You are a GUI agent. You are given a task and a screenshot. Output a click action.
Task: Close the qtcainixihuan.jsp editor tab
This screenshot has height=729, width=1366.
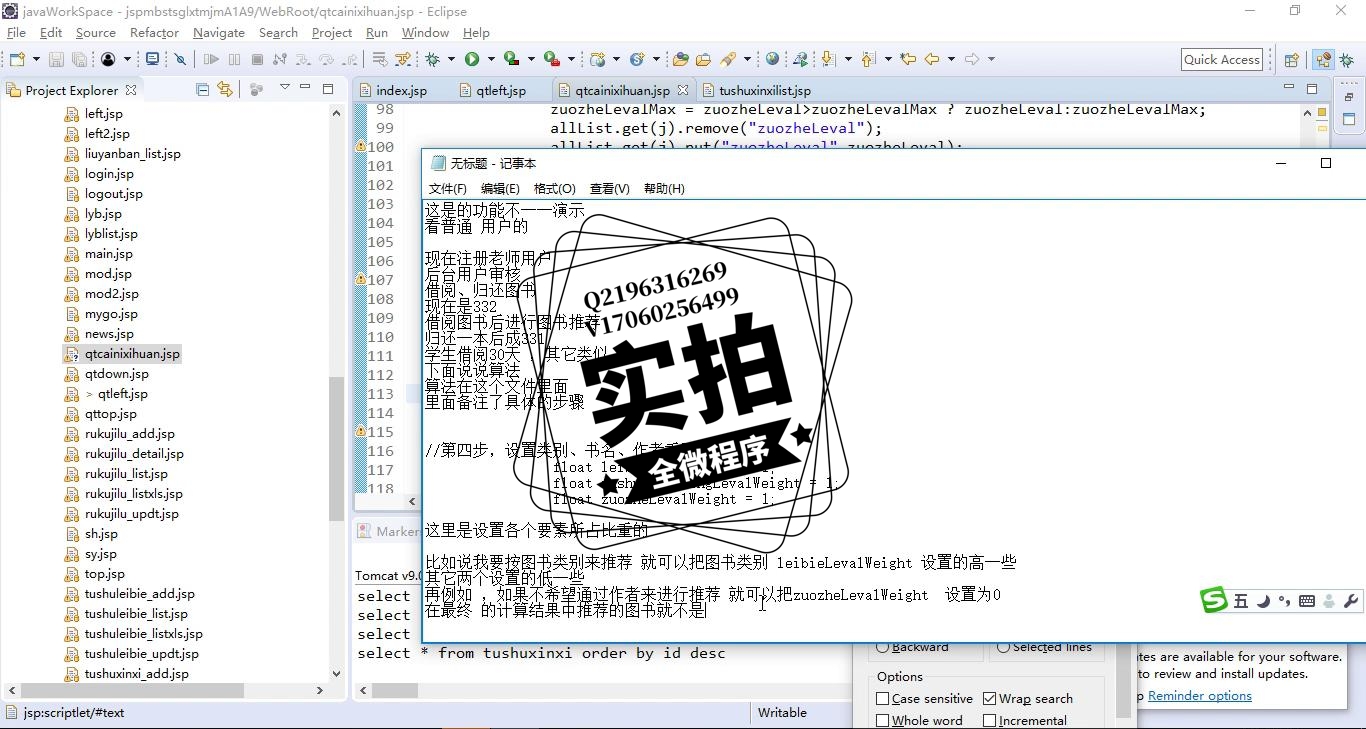pos(683,90)
